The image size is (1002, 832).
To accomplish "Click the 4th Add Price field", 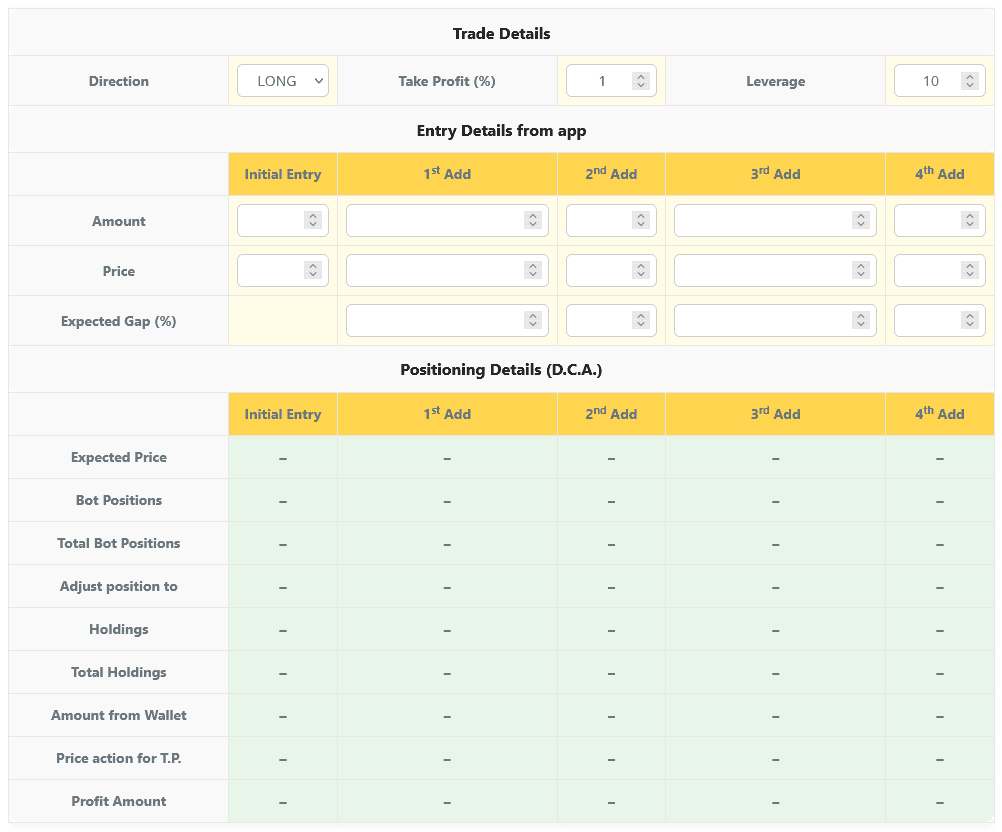I will pyautogui.click(x=939, y=270).
